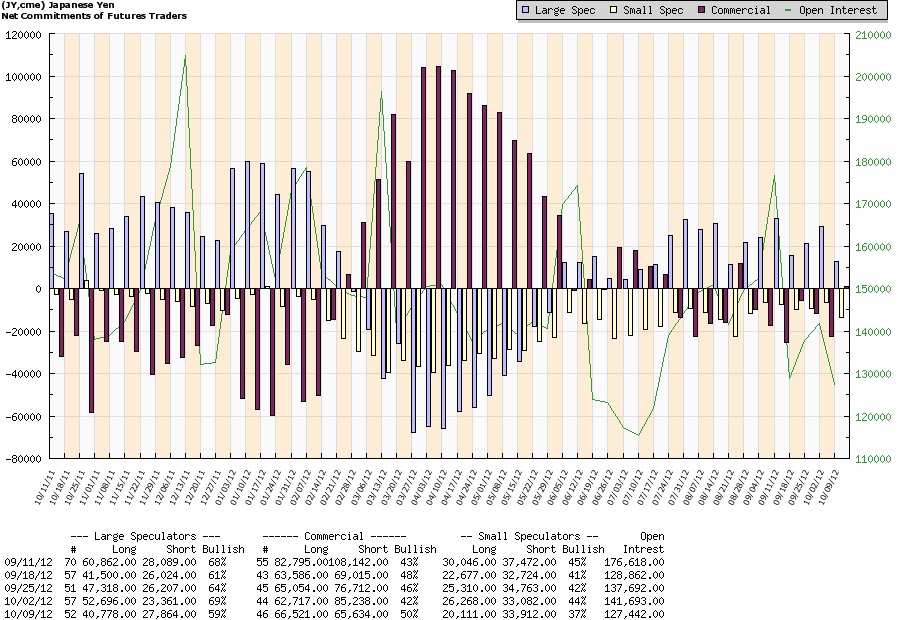
Task: Click the 130000 right axis label
Action: click(x=873, y=374)
